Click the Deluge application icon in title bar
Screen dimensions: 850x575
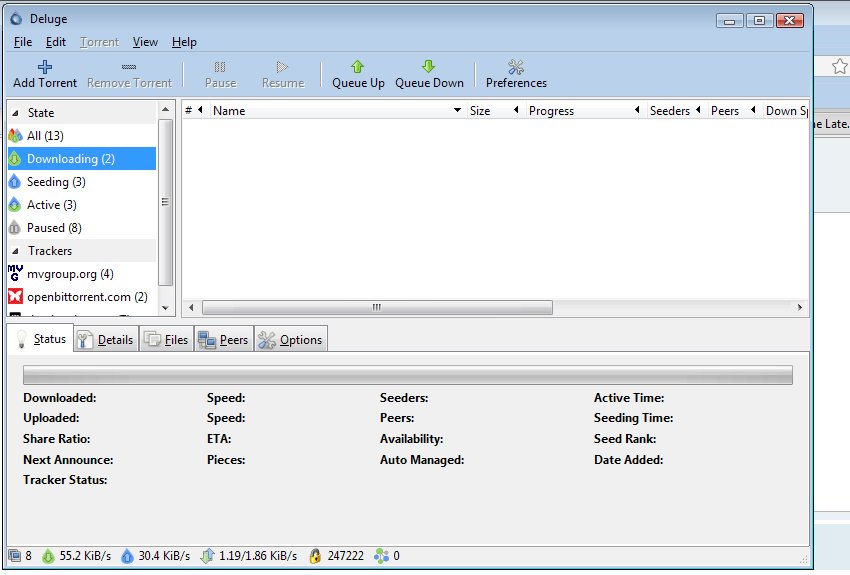click(x=16, y=18)
